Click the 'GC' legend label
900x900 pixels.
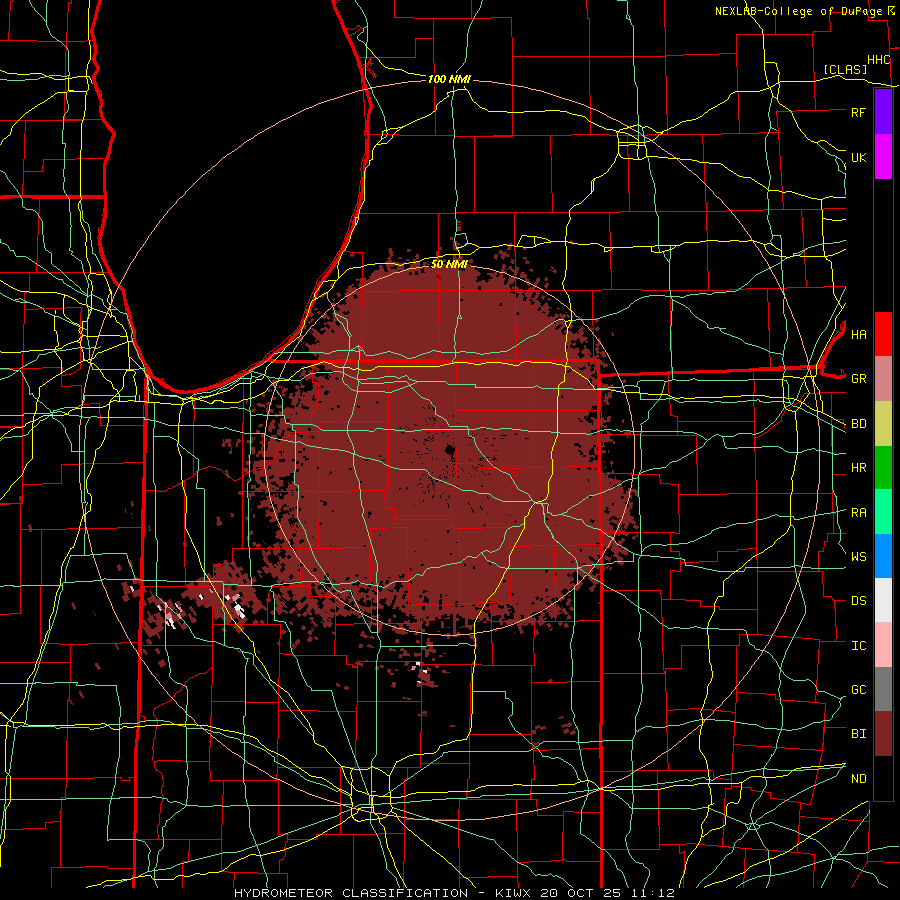(x=858, y=690)
